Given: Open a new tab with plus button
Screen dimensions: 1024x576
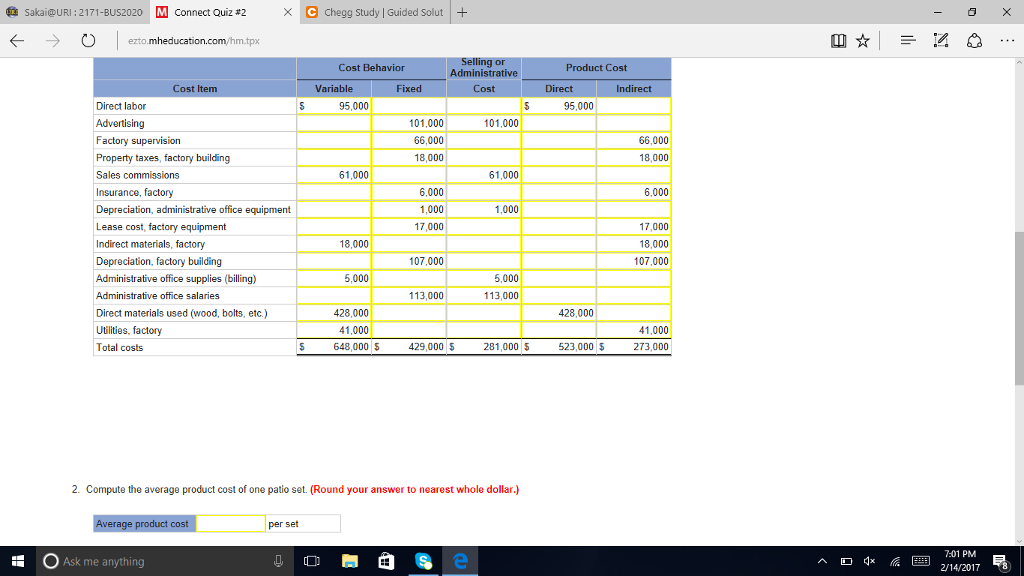Looking at the screenshot, I should point(462,12).
